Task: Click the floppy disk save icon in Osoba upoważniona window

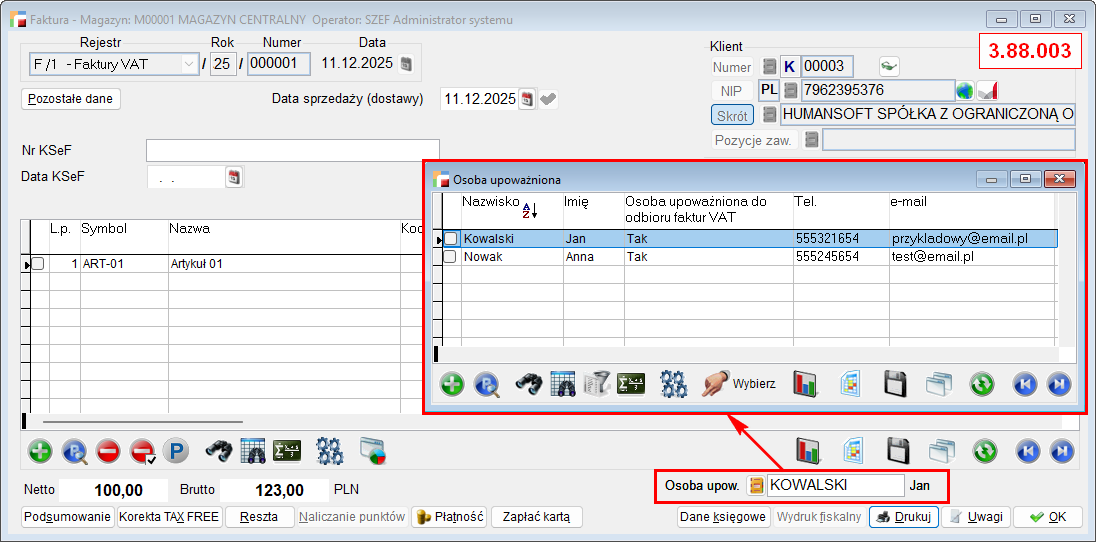Action: pos(895,385)
